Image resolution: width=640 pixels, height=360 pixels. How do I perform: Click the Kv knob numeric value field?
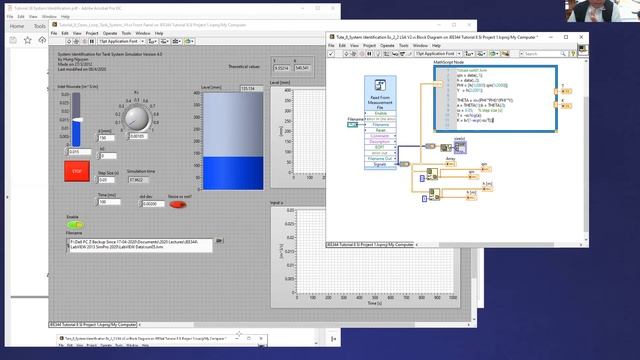139,136
